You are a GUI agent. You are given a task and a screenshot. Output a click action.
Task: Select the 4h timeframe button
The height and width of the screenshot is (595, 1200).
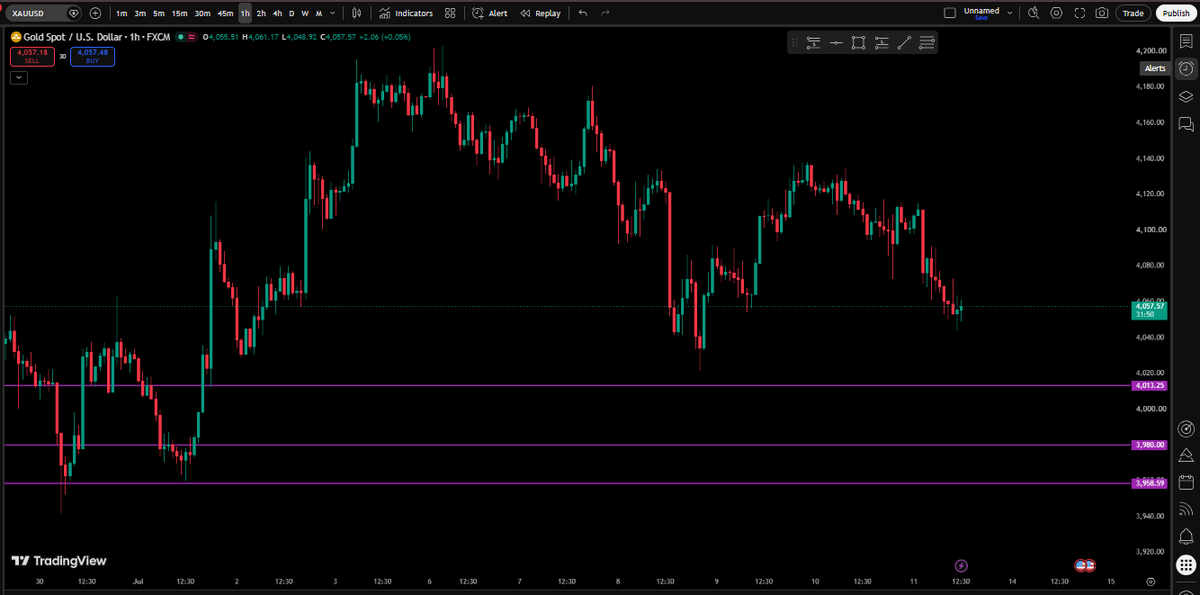[x=277, y=13]
